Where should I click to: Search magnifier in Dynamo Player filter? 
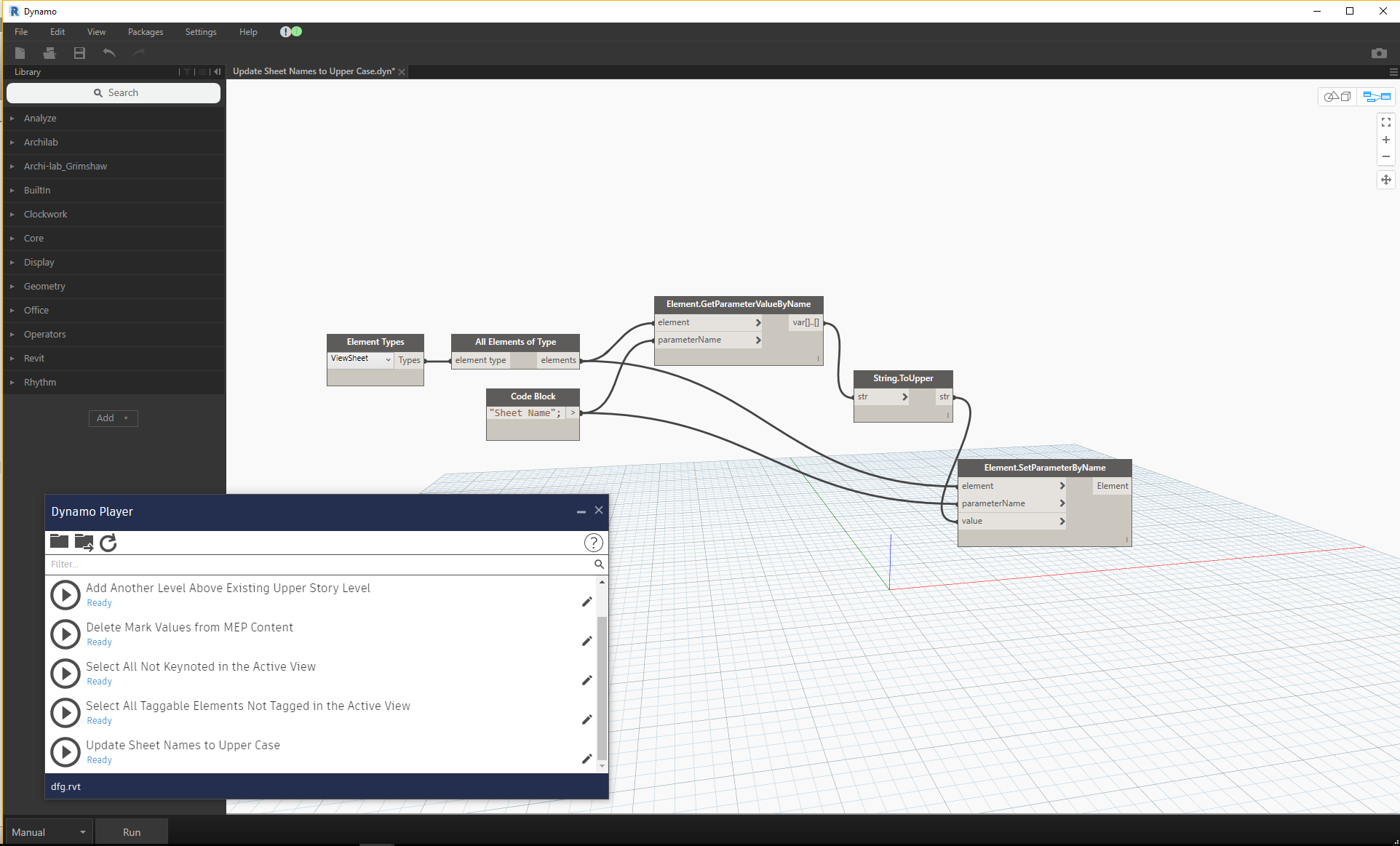click(599, 564)
